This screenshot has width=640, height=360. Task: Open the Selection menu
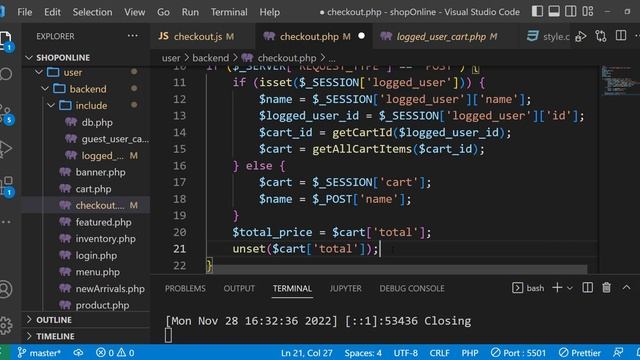[x=92, y=12]
